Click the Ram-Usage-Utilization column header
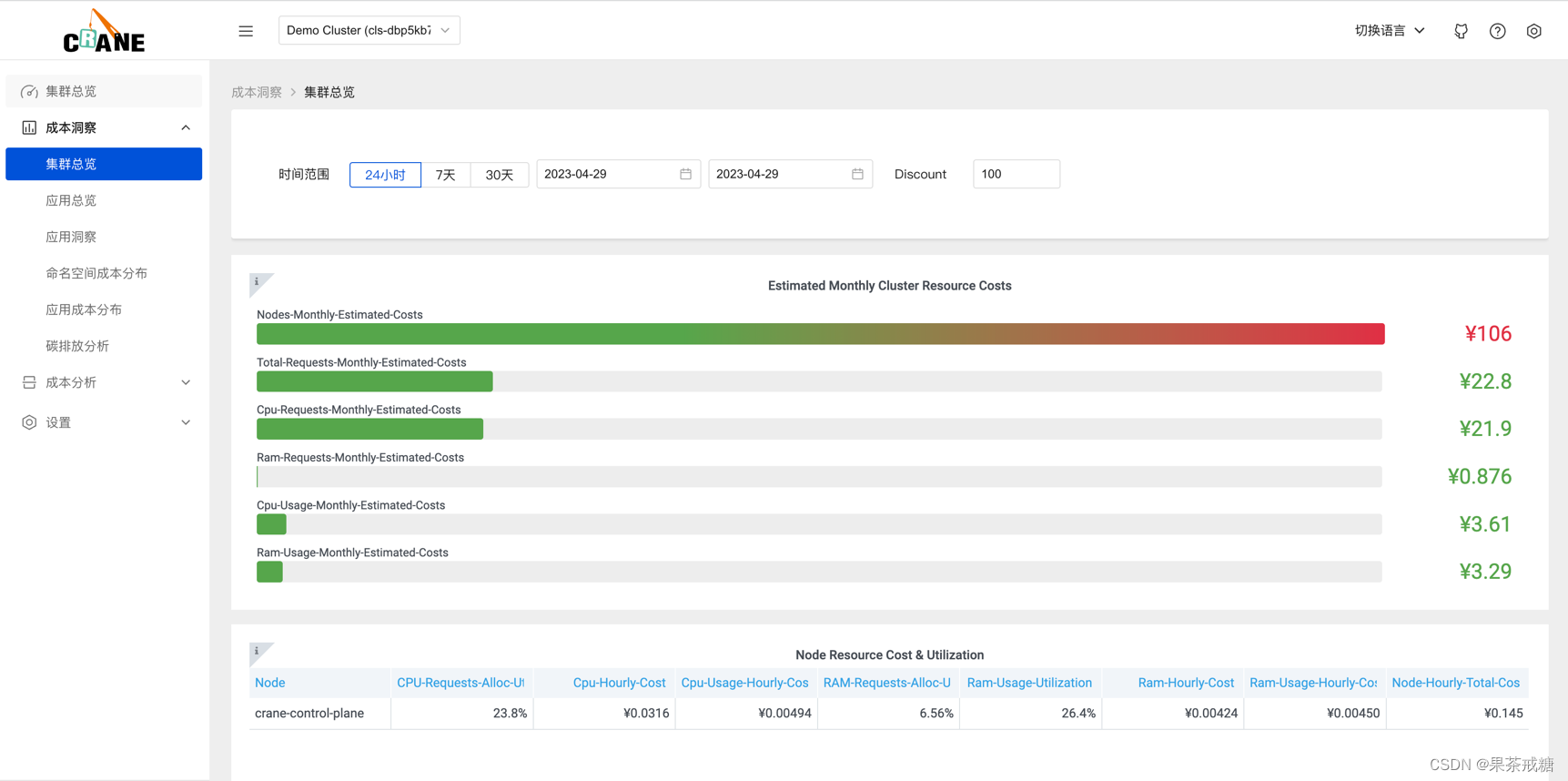Screen dimensions: 1568x781 click(x=1030, y=683)
